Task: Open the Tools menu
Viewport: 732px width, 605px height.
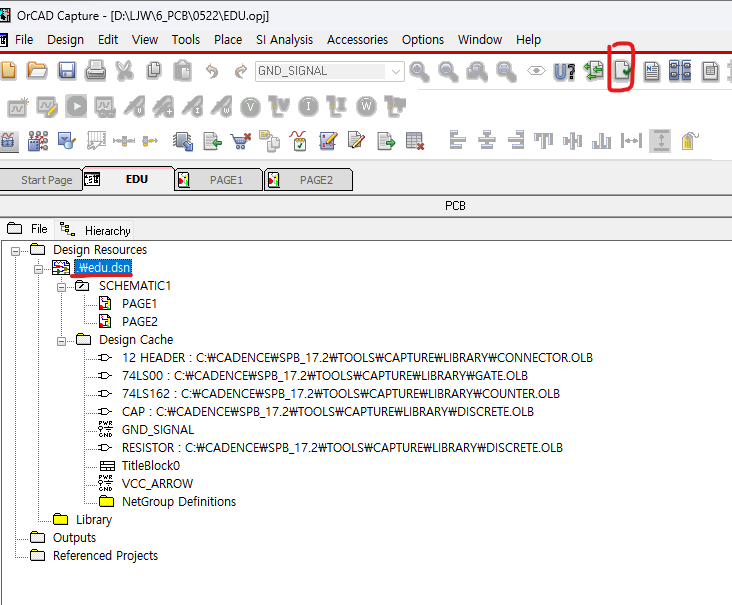Action: (185, 40)
